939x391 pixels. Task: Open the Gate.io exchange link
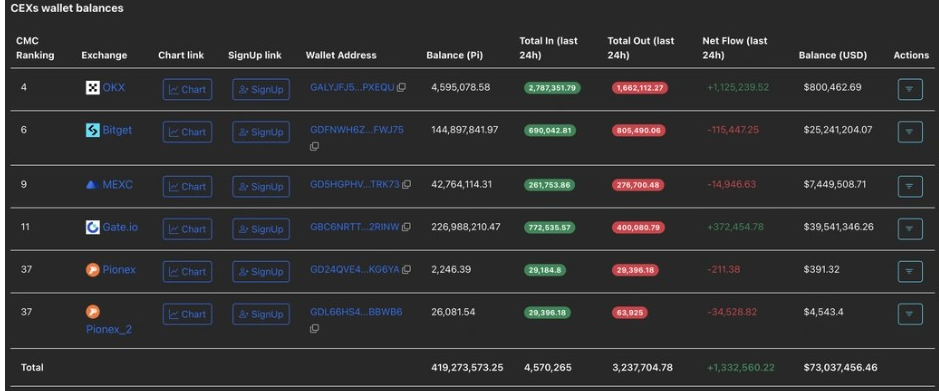[120, 227]
